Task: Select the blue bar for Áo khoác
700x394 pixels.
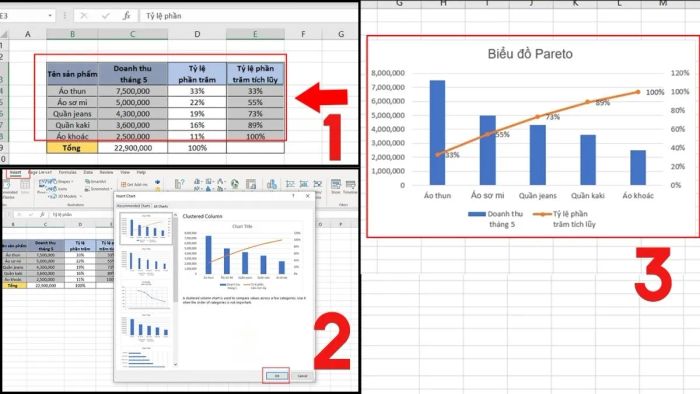Action: click(638, 167)
